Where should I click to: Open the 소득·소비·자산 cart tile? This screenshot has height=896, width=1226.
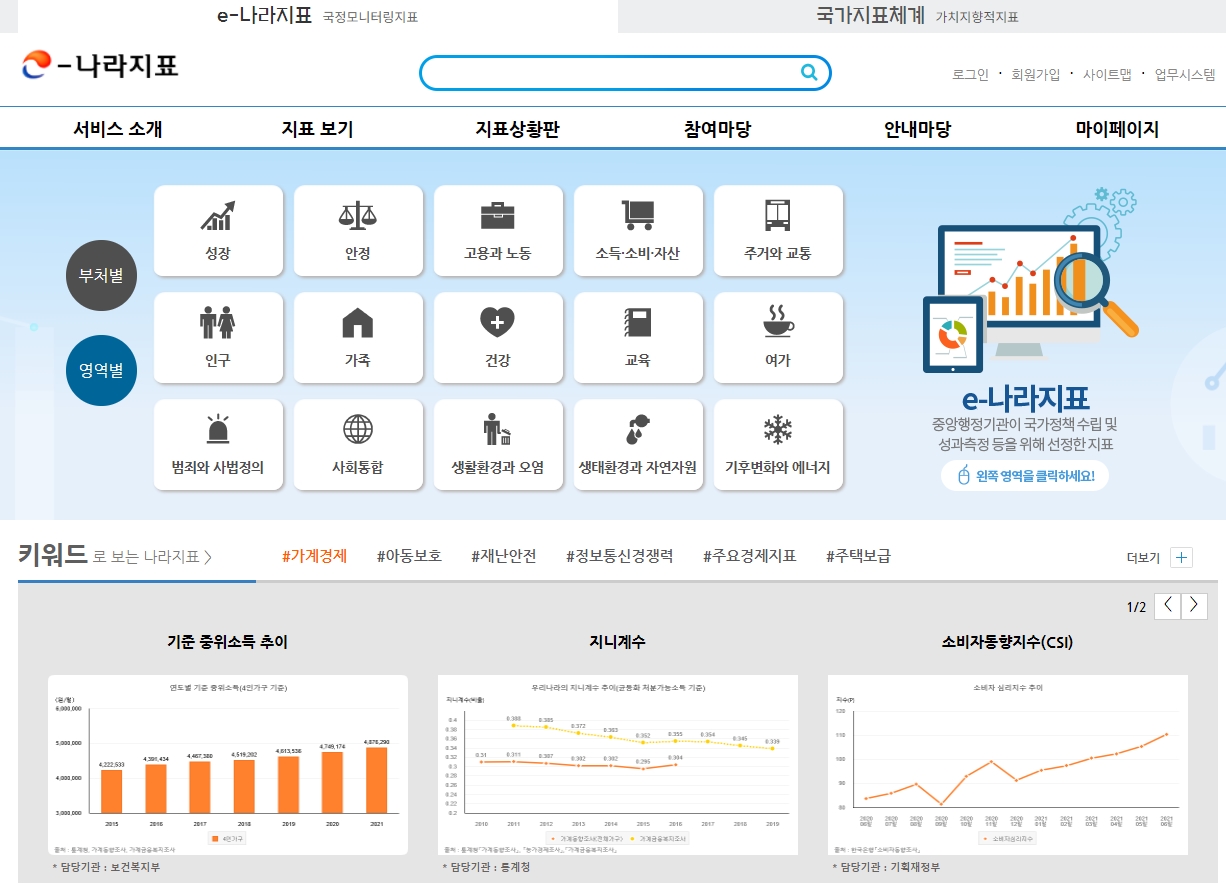coord(638,231)
